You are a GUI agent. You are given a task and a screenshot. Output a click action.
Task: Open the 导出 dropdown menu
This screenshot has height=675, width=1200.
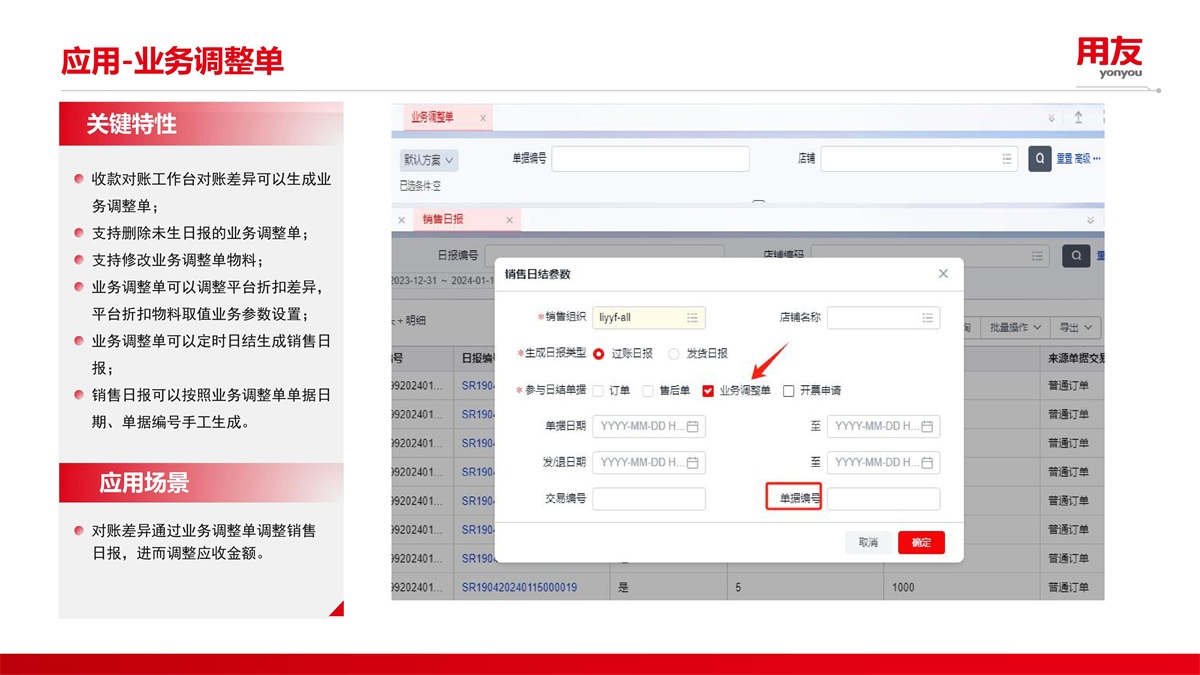coord(1075,327)
